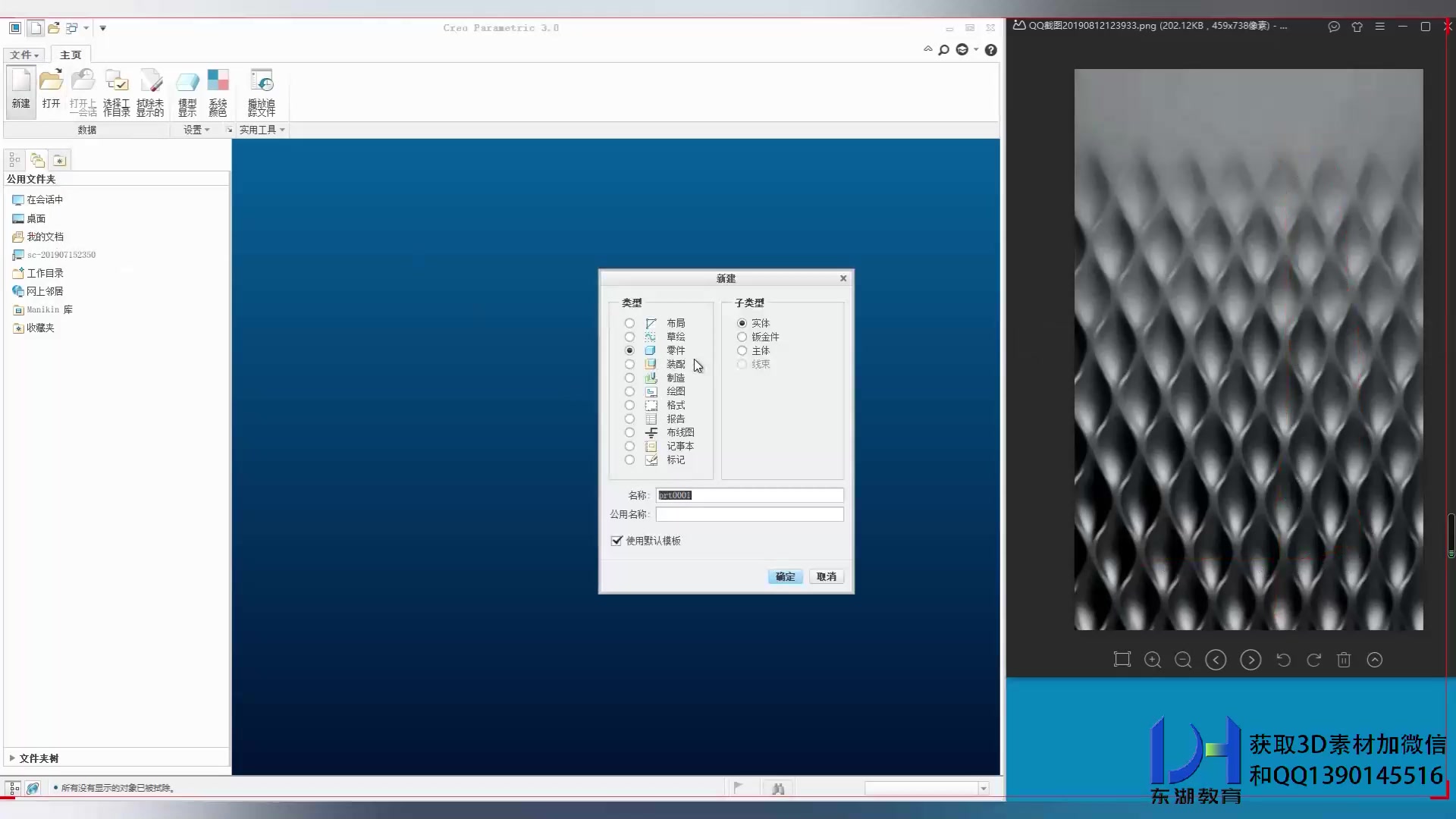Expand the 实用工具 dropdown
The image size is (1456, 819).
click(x=262, y=130)
